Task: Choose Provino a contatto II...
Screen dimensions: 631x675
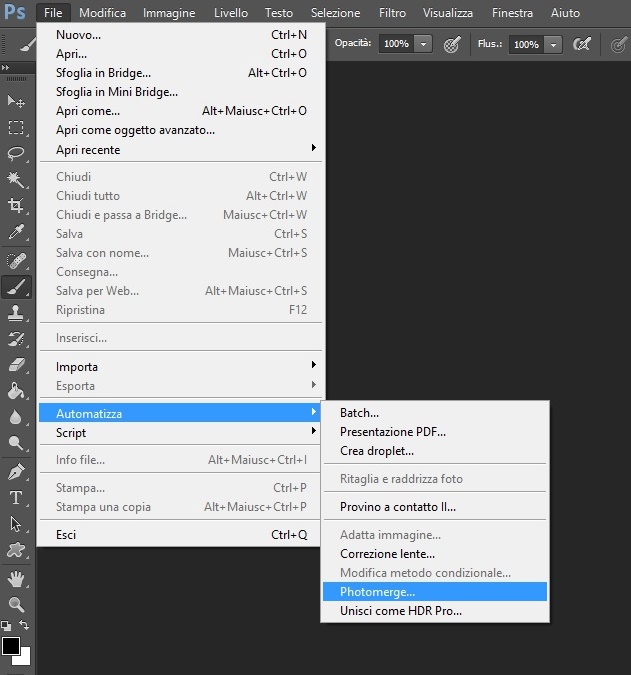Action: pyautogui.click(x=435, y=507)
